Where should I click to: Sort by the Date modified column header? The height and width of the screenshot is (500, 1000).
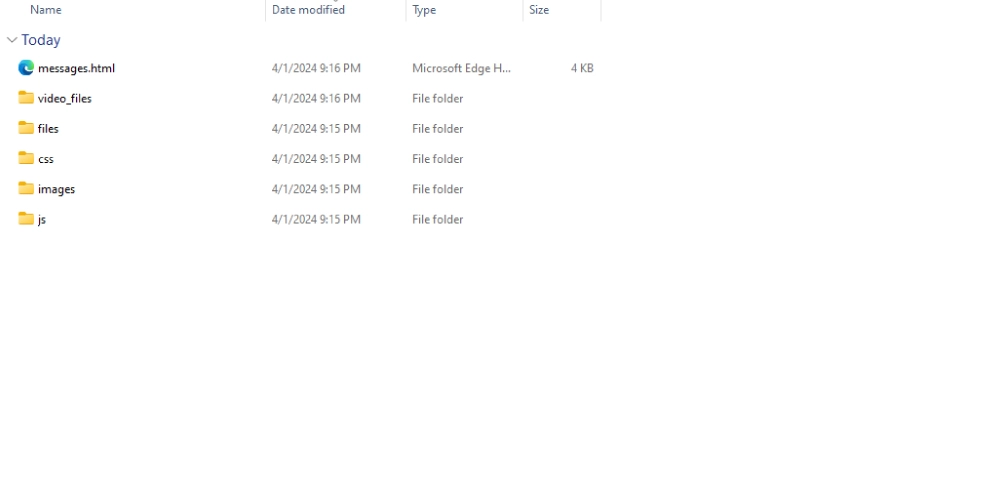308,10
